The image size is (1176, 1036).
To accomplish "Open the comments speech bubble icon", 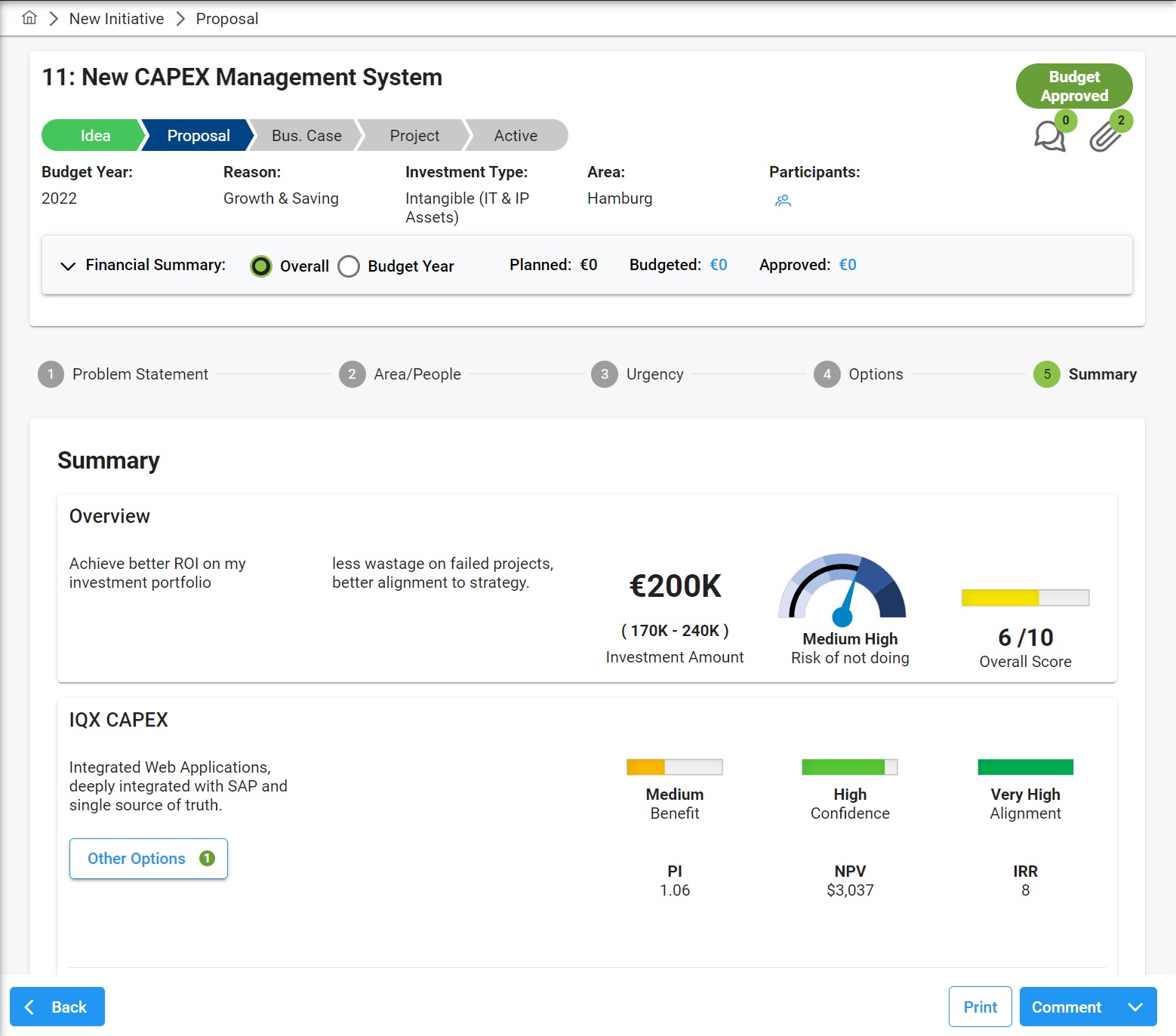I will [x=1048, y=137].
